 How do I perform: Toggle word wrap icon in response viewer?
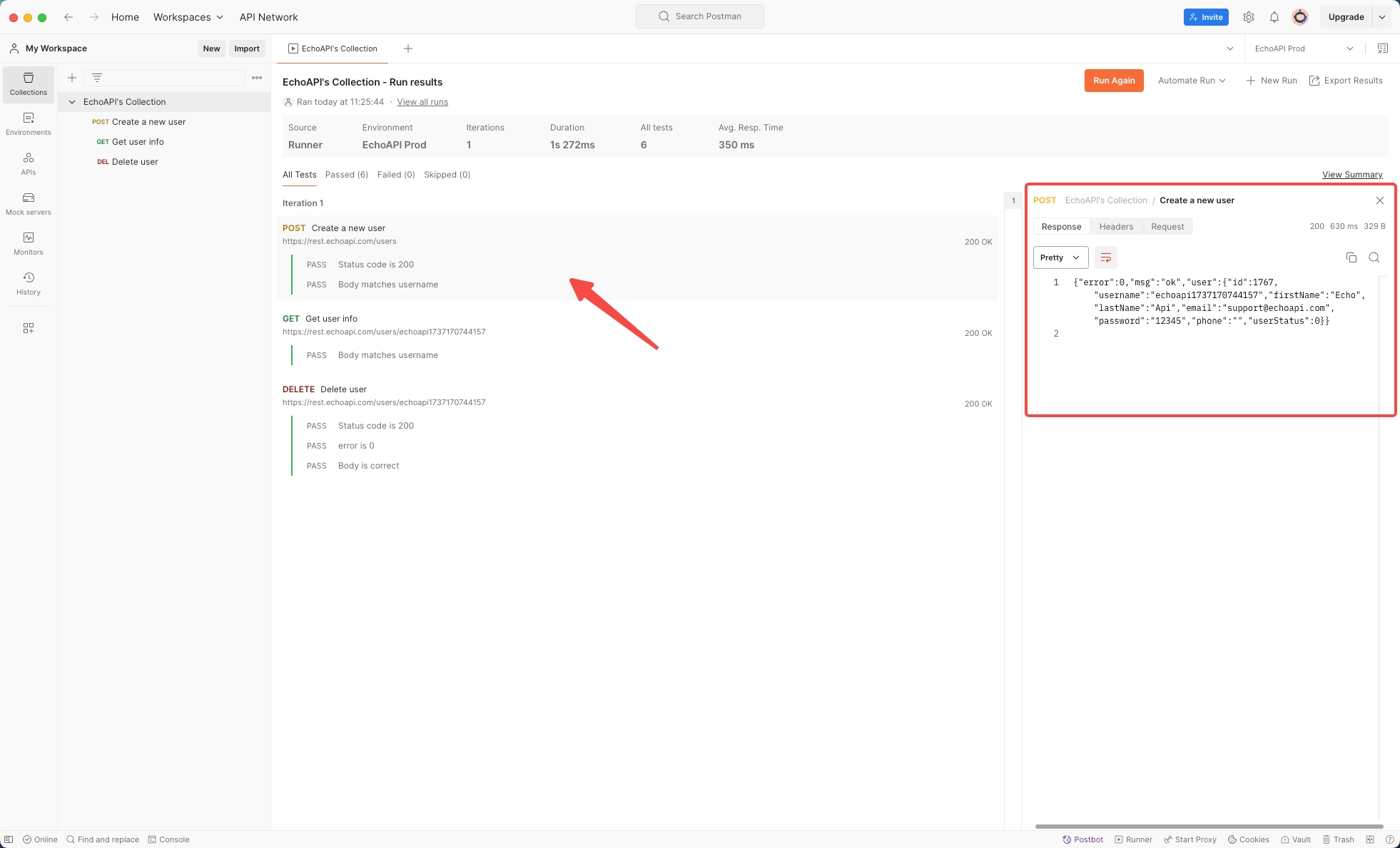tap(1106, 257)
